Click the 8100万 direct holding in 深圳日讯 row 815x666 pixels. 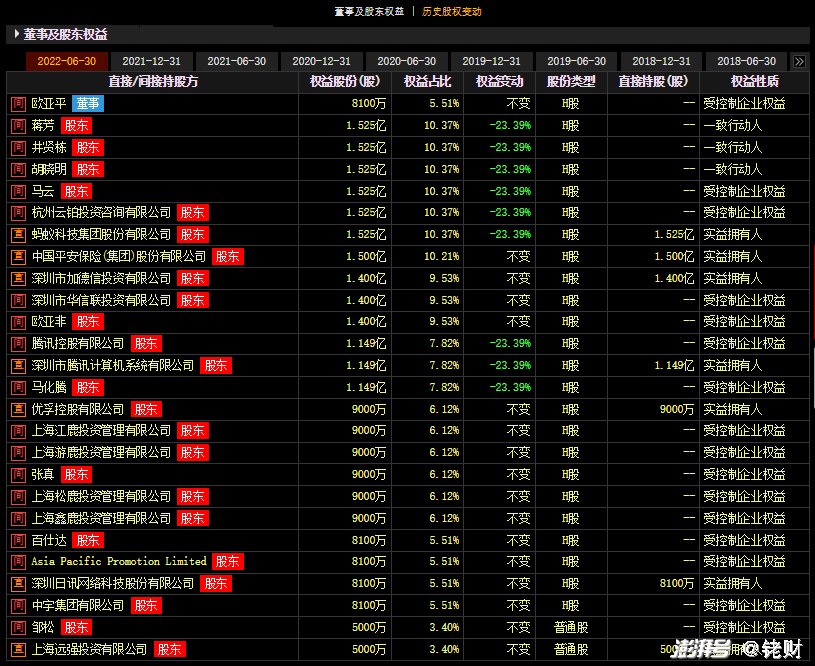[x=676, y=584]
